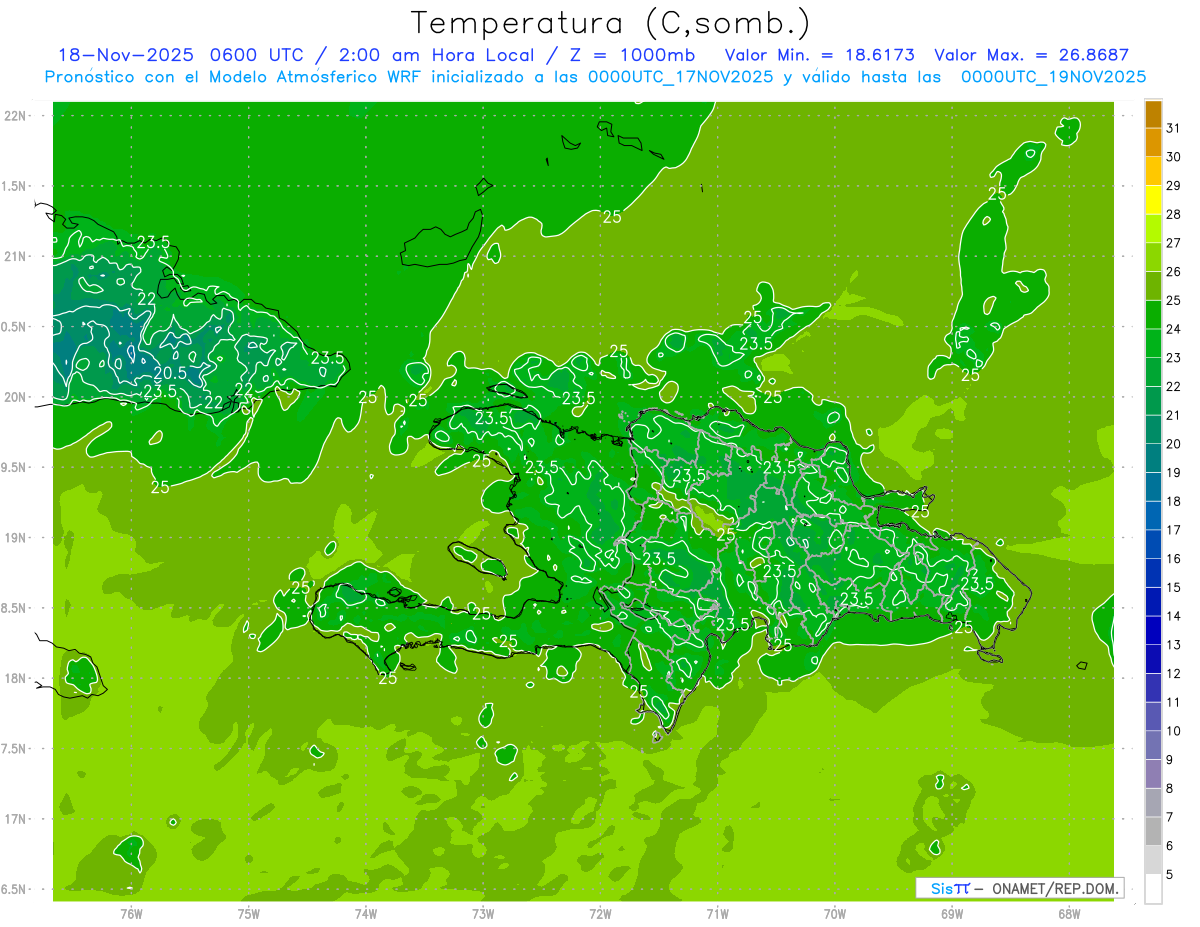This screenshot has height=927, width=1200.
Task: Click the "5" value on the color scale
Action: (1170, 875)
